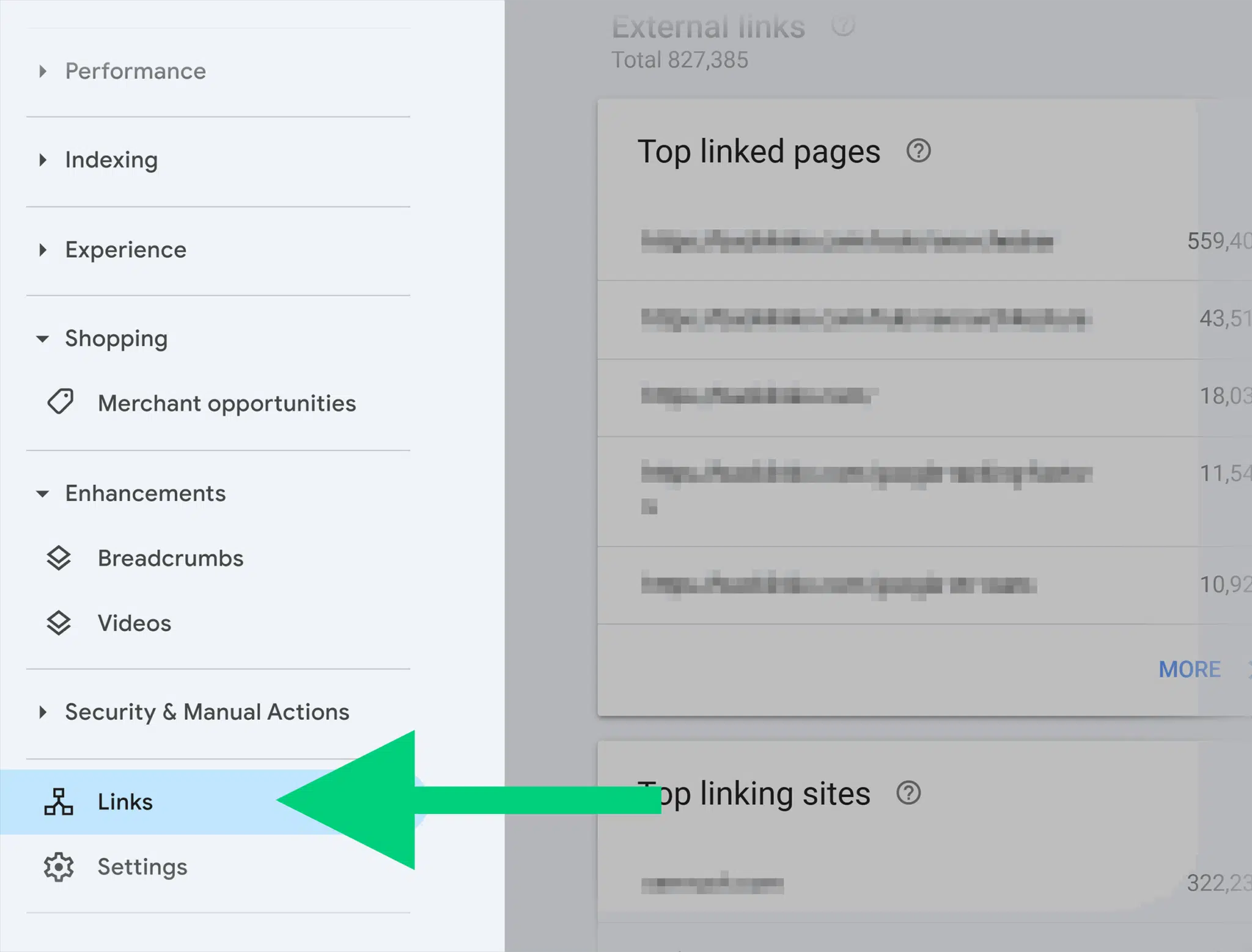Select the linked page row with 18,03
This screenshot has width=1252, height=952.
click(924, 398)
